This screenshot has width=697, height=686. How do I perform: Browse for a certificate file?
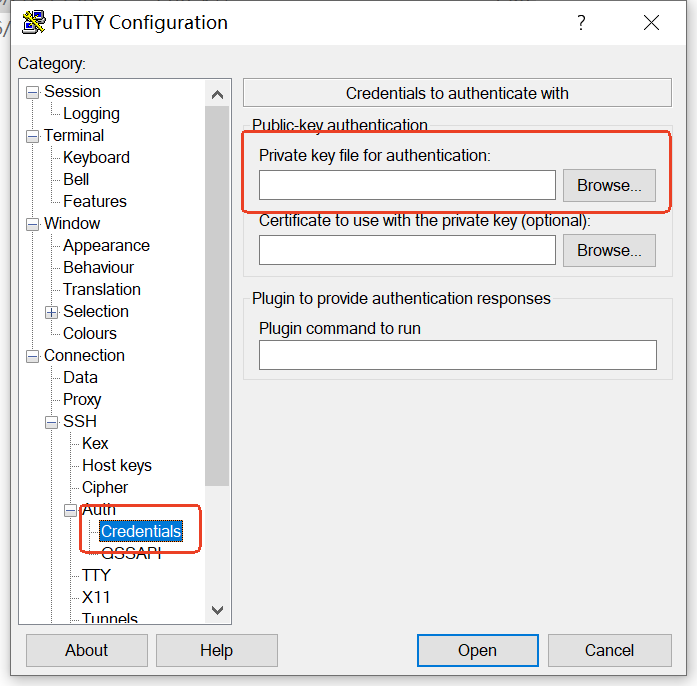pos(609,250)
